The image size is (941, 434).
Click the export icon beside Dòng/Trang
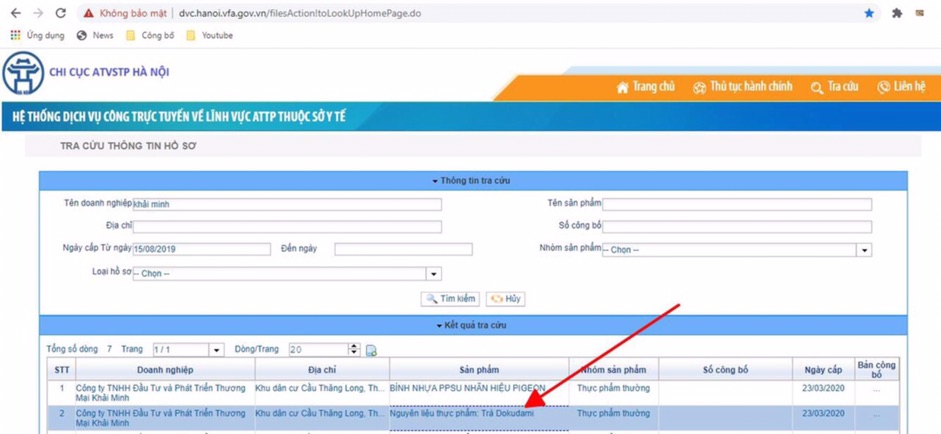pos(371,350)
